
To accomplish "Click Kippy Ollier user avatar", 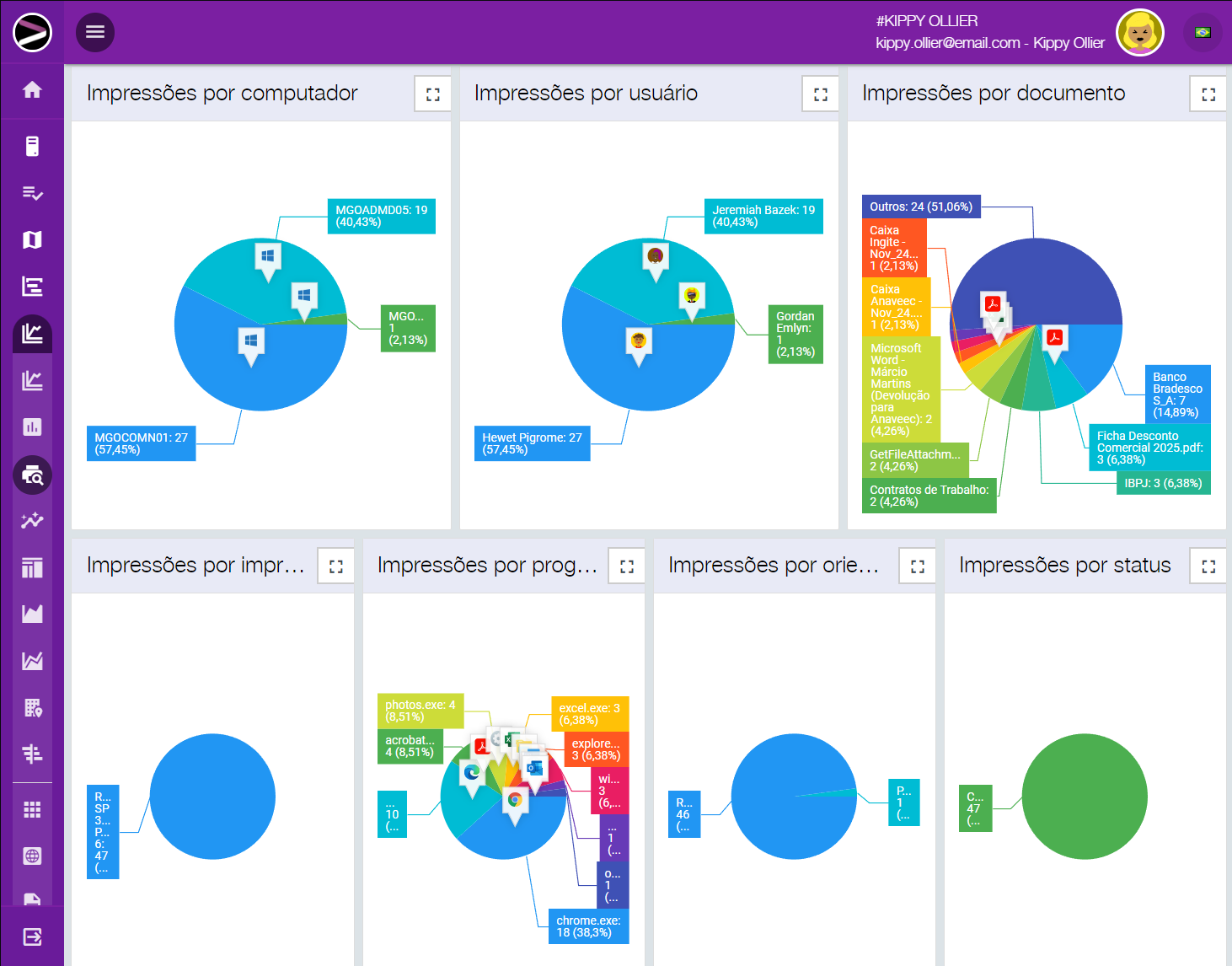I will [x=1139, y=33].
